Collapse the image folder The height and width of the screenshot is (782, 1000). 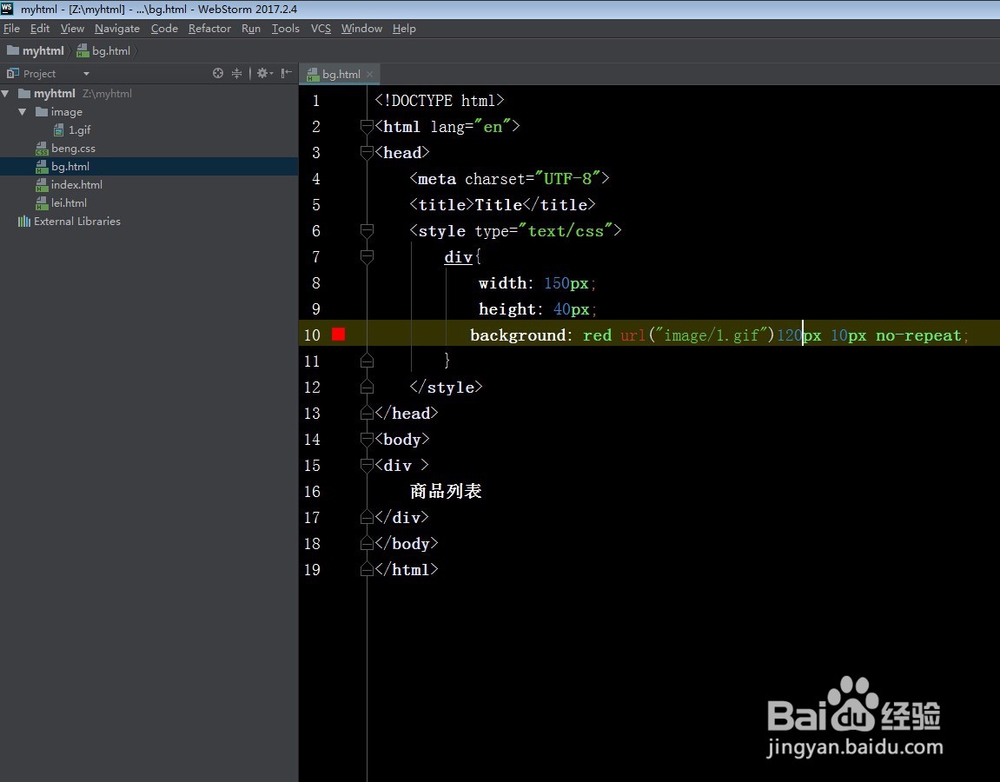click(x=22, y=112)
